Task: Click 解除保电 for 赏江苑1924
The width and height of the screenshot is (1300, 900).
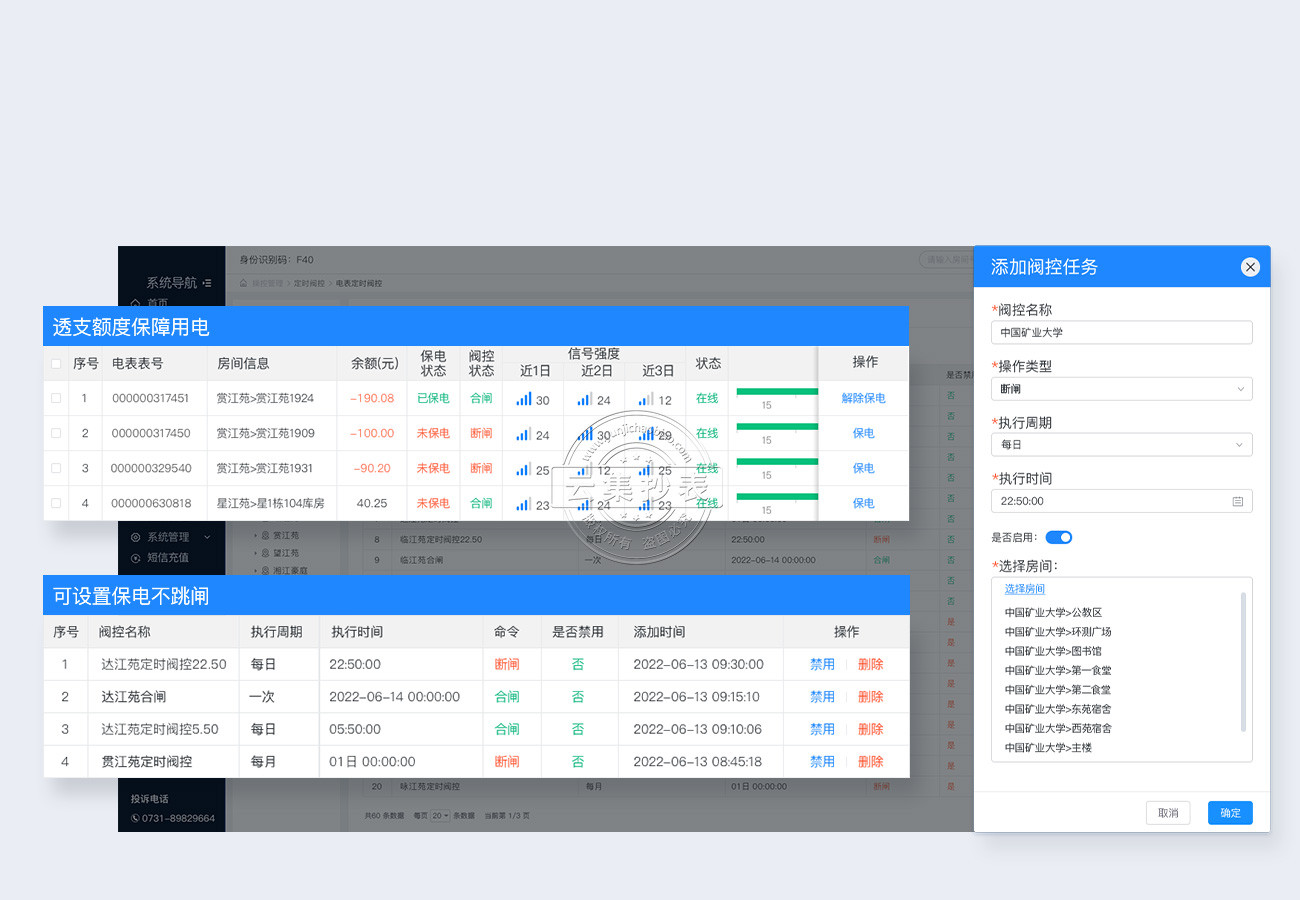Action: point(863,398)
